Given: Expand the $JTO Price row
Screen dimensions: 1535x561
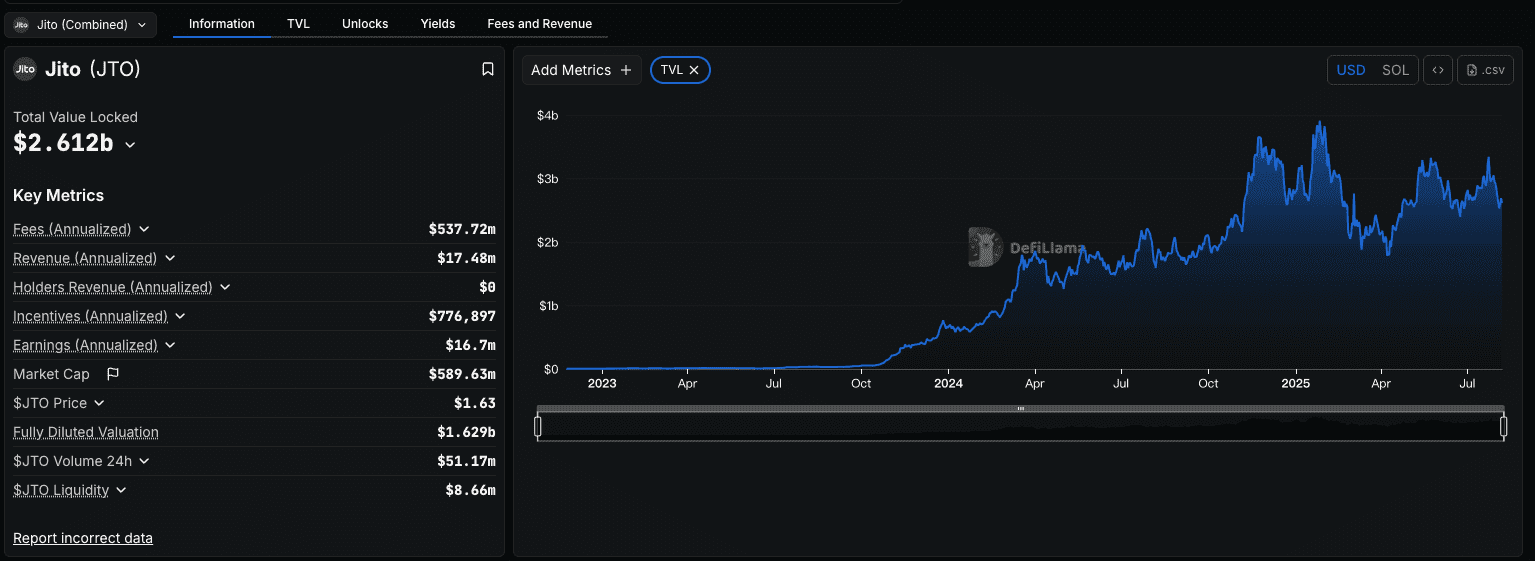Looking at the screenshot, I should click(x=99, y=403).
